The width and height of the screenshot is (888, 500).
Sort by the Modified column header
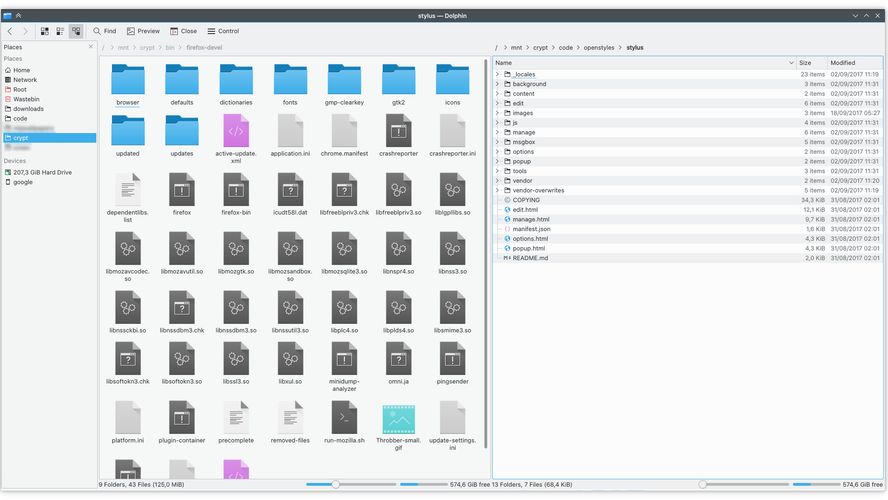(x=855, y=63)
